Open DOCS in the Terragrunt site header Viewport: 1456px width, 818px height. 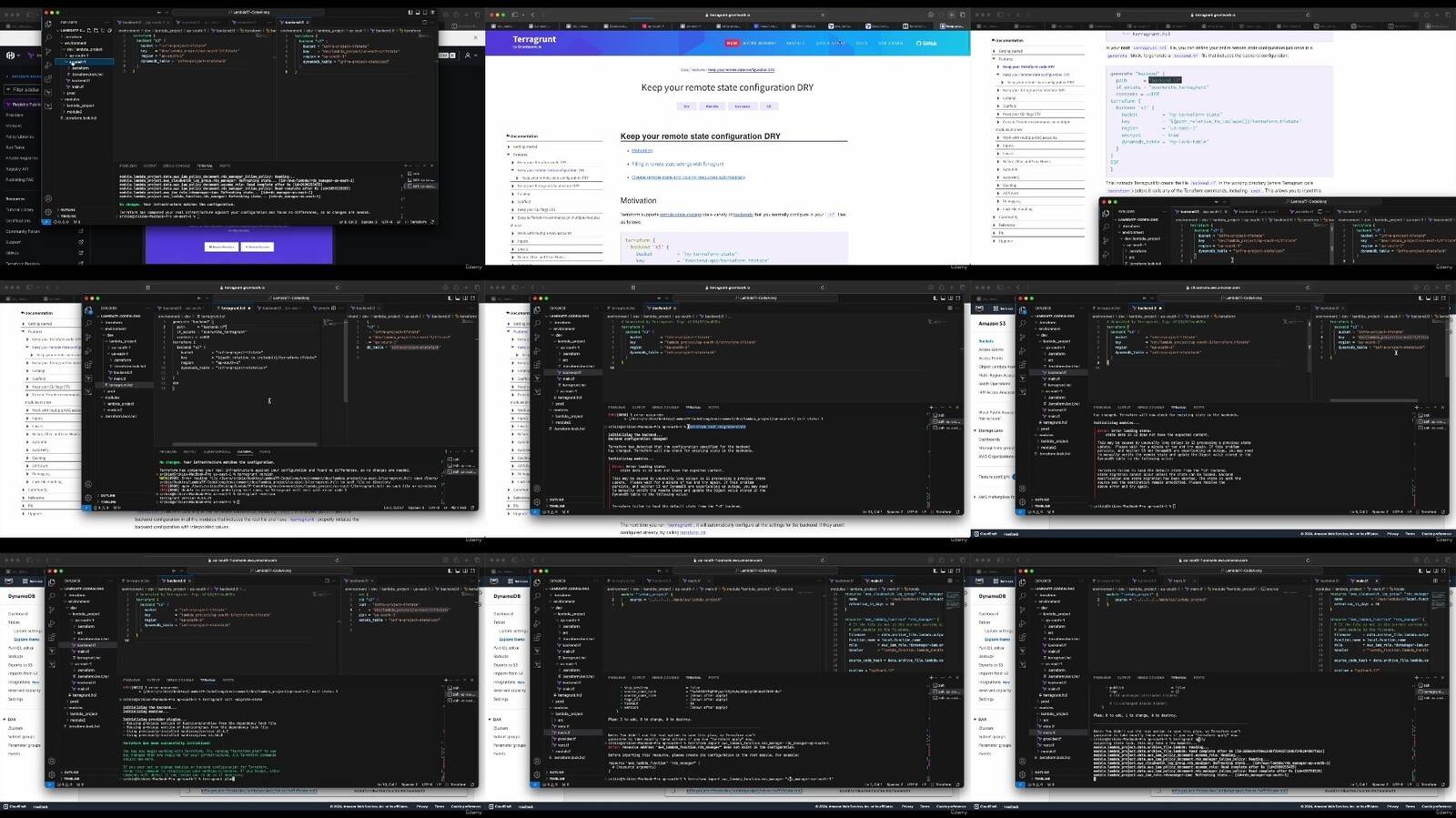tap(861, 43)
